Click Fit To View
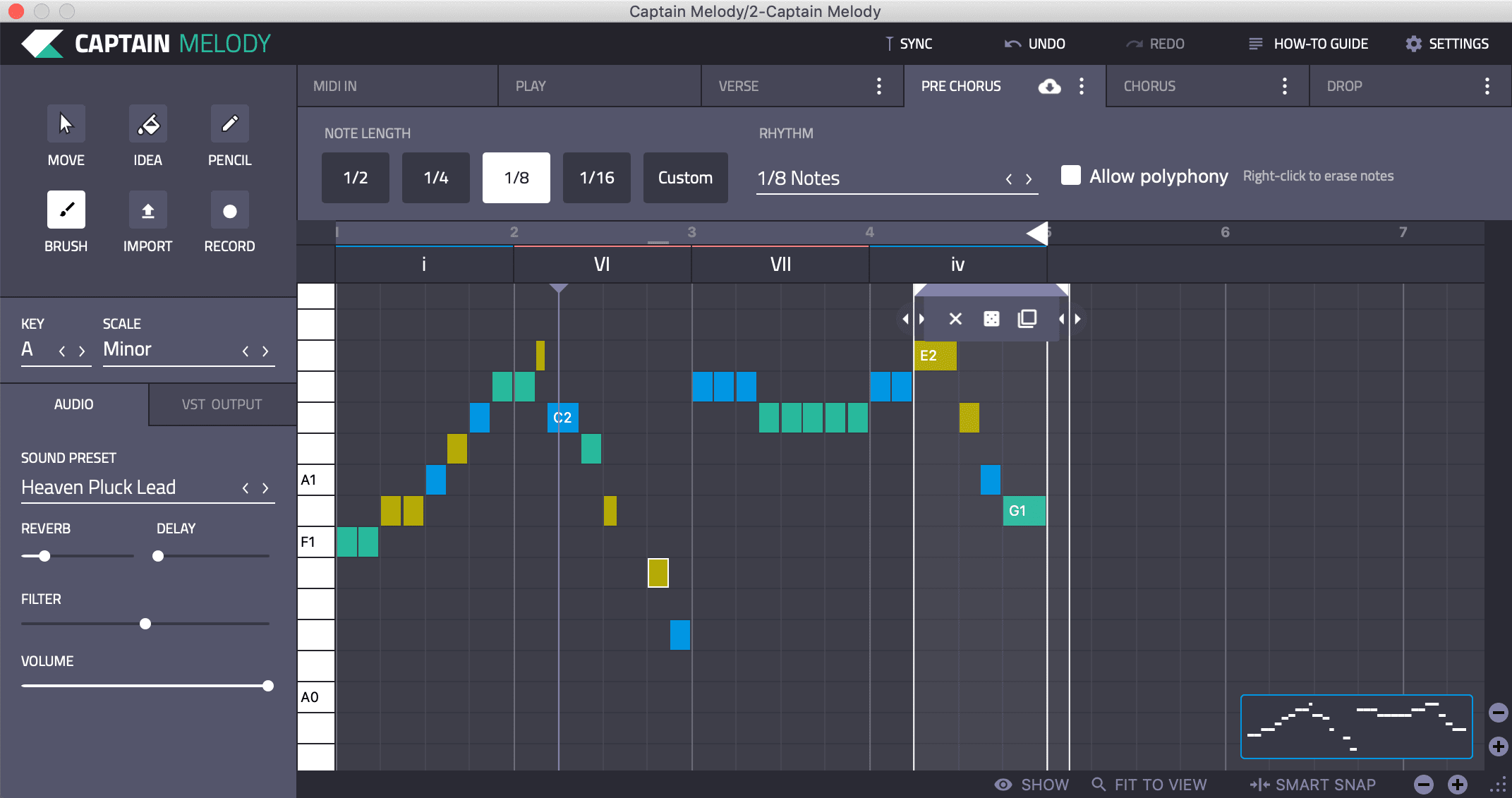Image resolution: width=1512 pixels, height=798 pixels. pyautogui.click(x=1149, y=785)
